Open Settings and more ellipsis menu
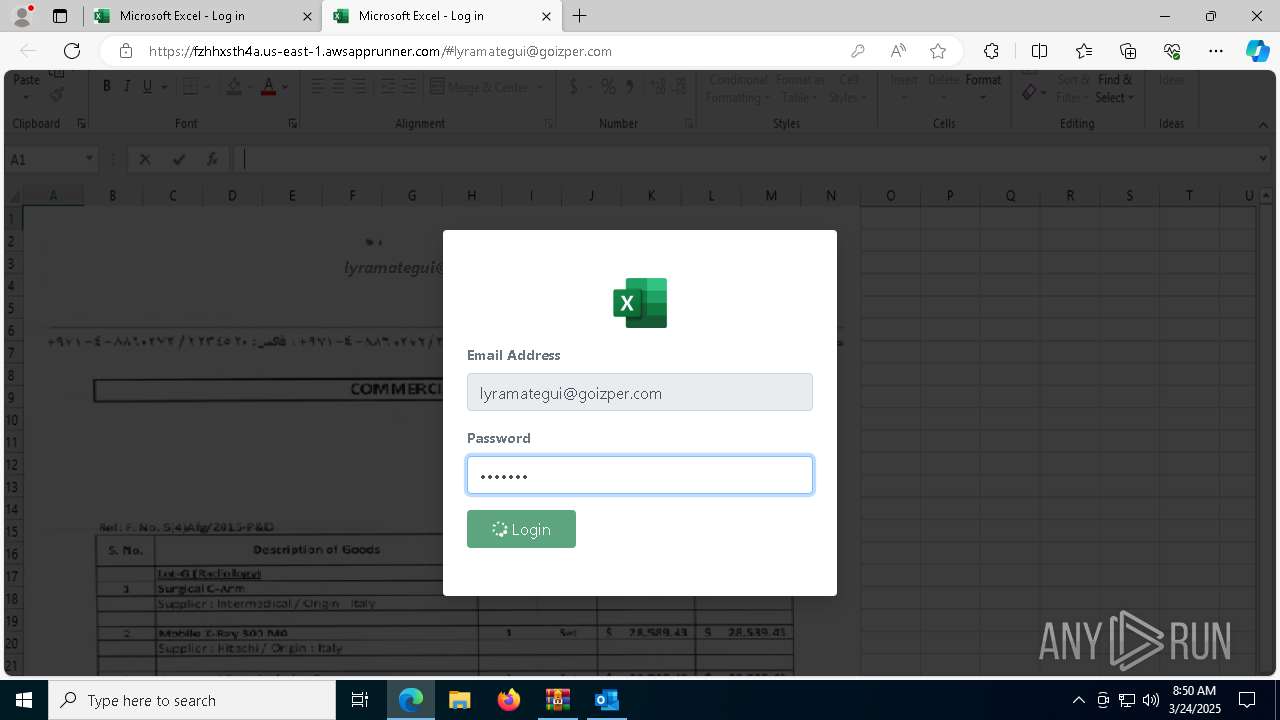The width and height of the screenshot is (1280, 720). click(1216, 51)
